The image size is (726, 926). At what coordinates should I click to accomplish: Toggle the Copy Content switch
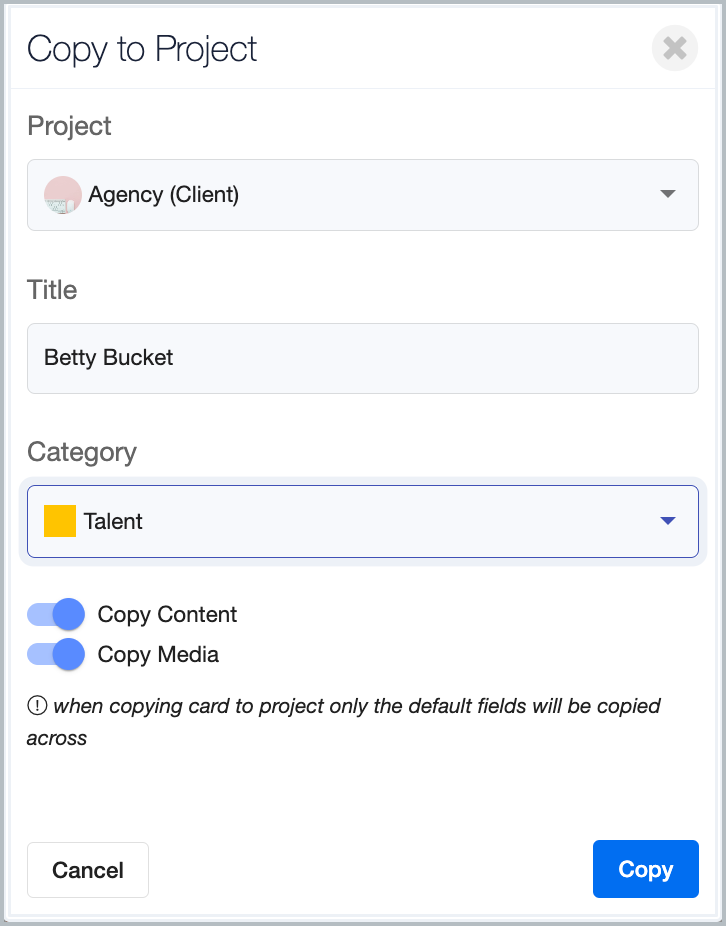tap(56, 614)
